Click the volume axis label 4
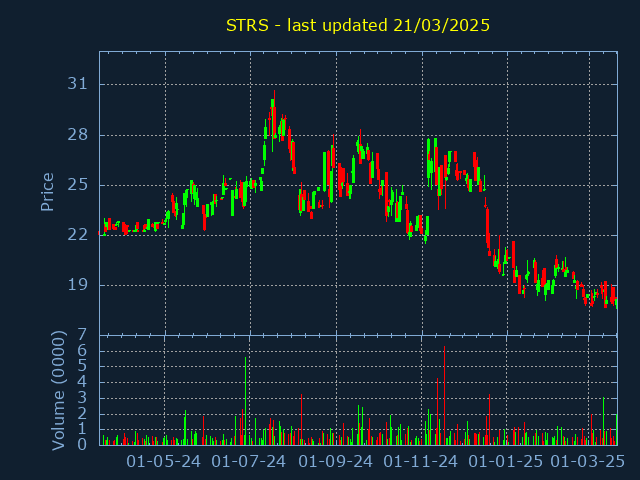Viewport: 640px width, 480px height. pos(82,382)
